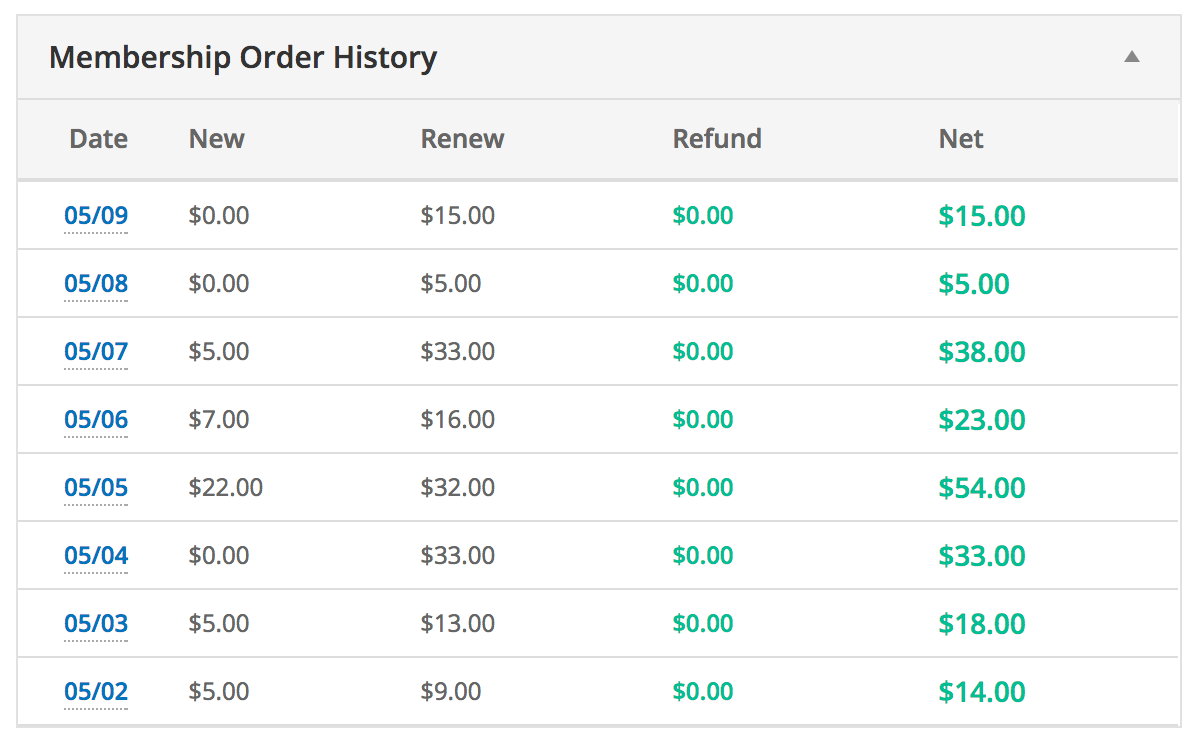The image size is (1198, 734).
Task: Click the Refund column header
Action: click(x=717, y=139)
